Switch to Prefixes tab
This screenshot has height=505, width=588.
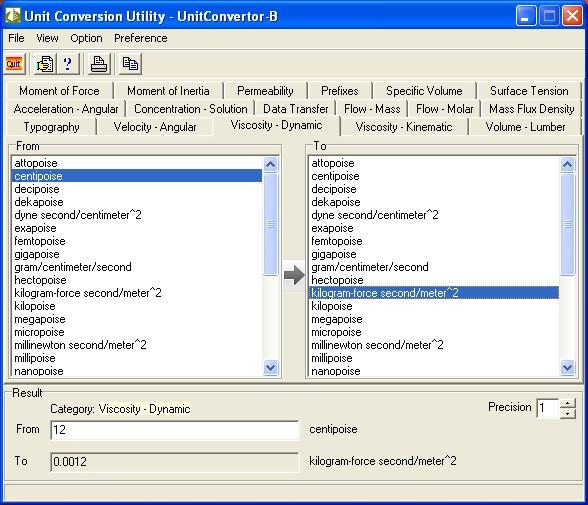(339, 91)
